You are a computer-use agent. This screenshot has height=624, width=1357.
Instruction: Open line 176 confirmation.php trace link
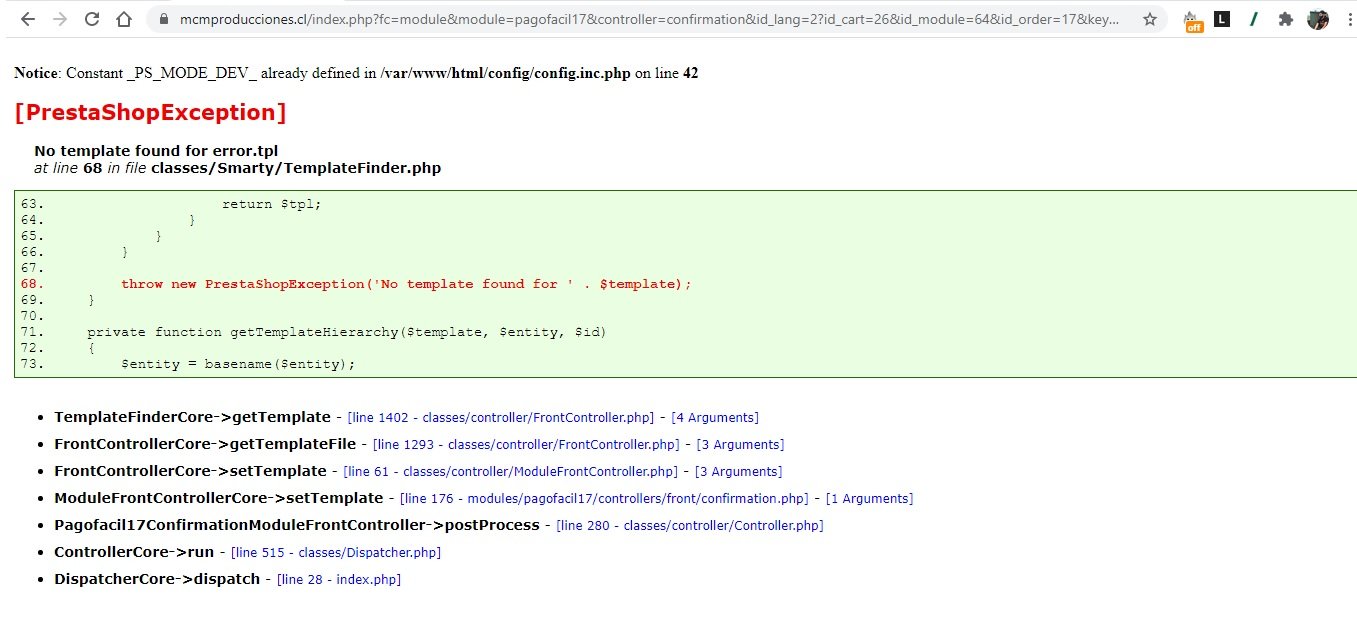[604, 498]
